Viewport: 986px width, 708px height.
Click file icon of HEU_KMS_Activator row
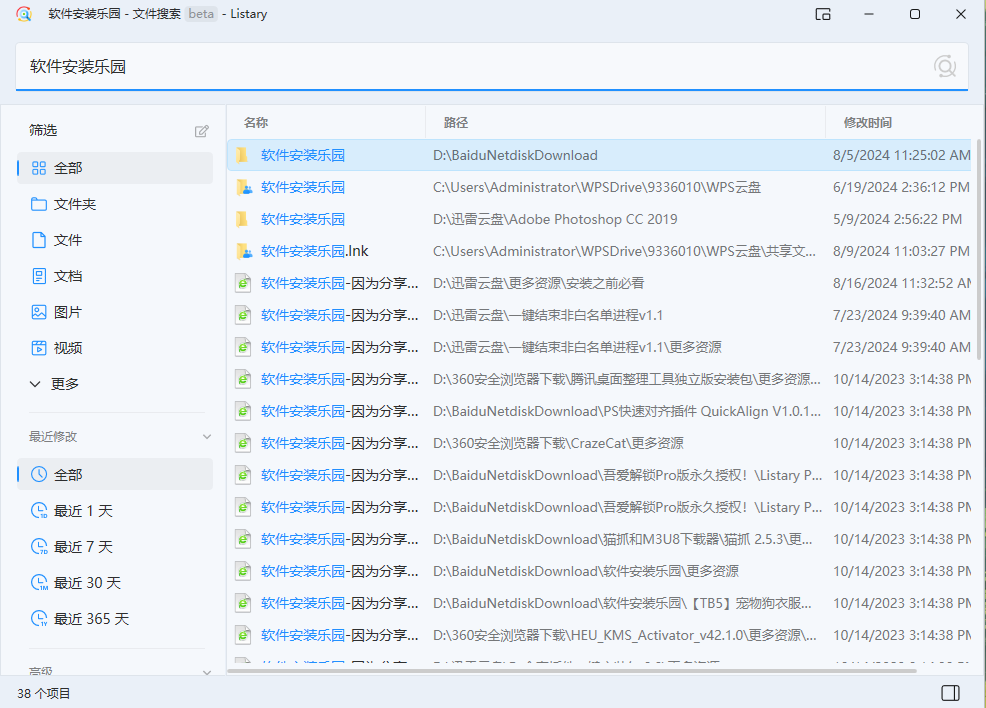coord(243,635)
